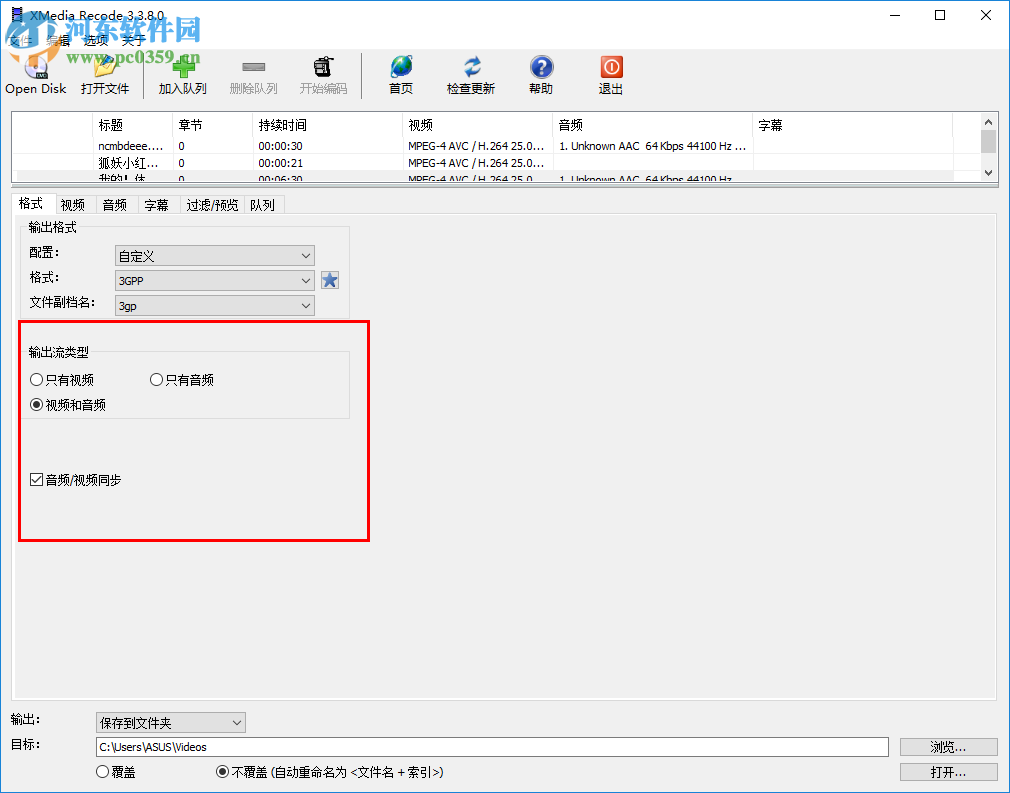This screenshot has height=793, width=1010.
Task: Open the 选项 menu
Action: click(x=95, y=40)
